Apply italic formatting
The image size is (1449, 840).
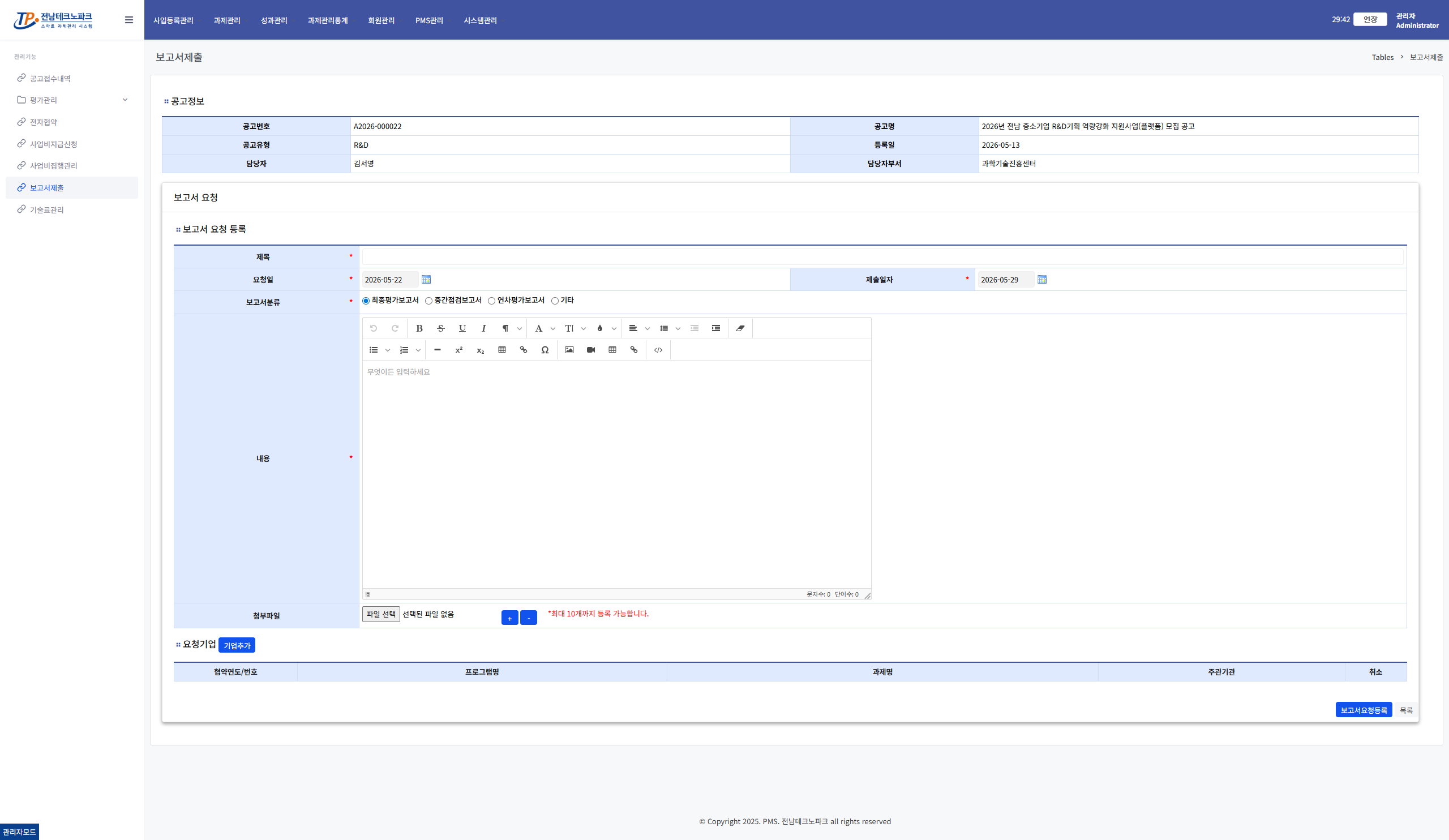tap(483, 328)
